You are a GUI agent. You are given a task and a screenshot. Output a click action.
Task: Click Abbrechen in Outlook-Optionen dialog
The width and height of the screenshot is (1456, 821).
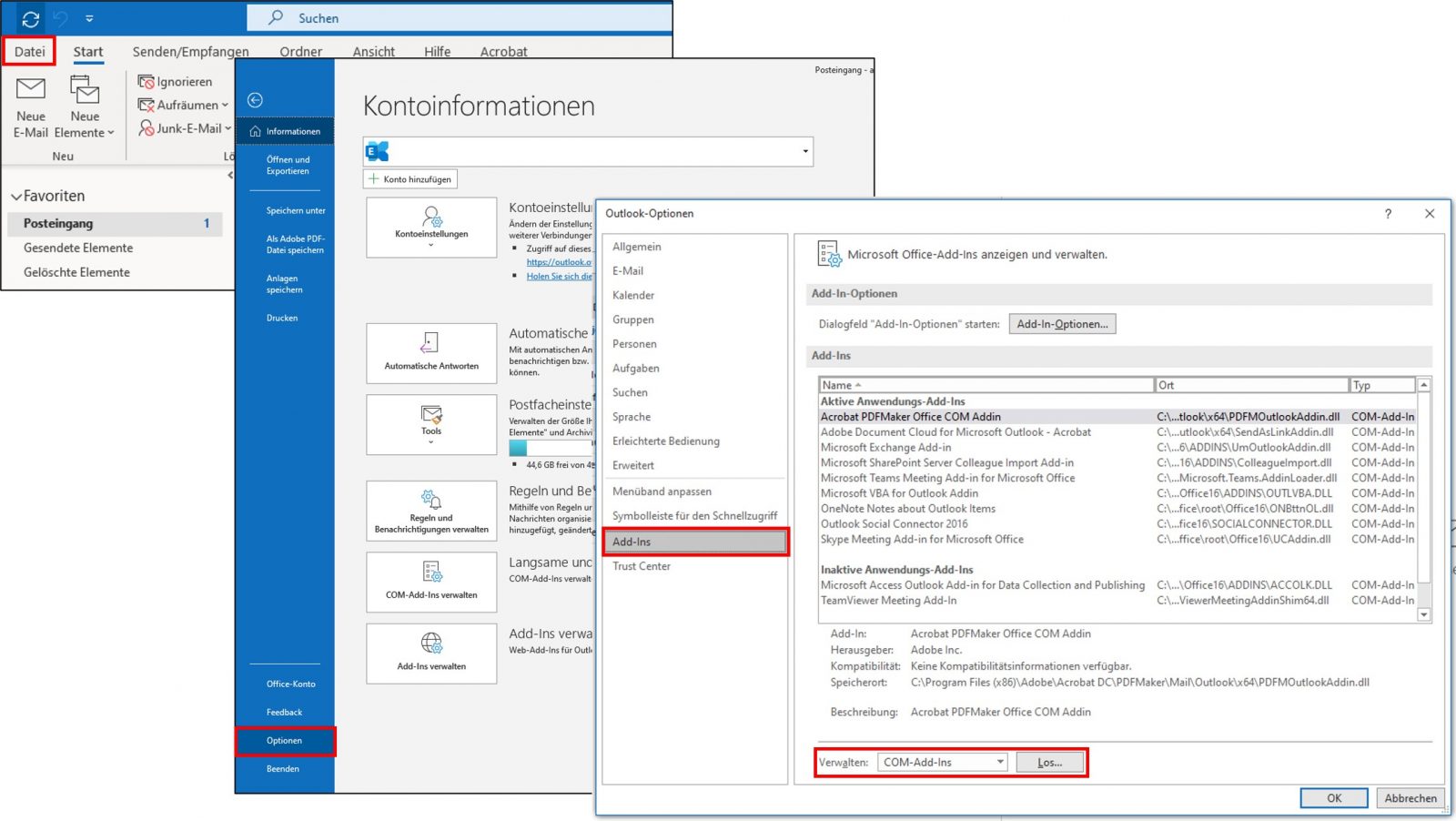point(1410,798)
